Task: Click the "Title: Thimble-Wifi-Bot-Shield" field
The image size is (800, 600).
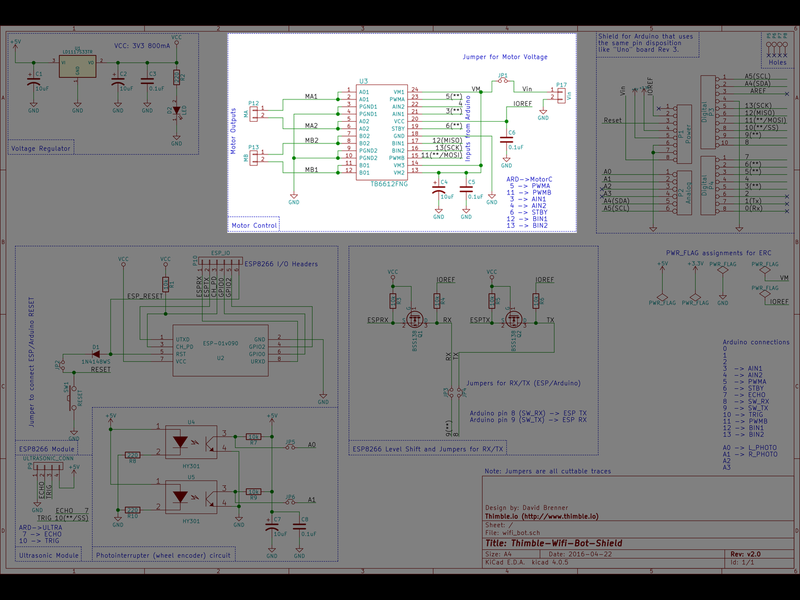Action: pyautogui.click(x=554, y=543)
